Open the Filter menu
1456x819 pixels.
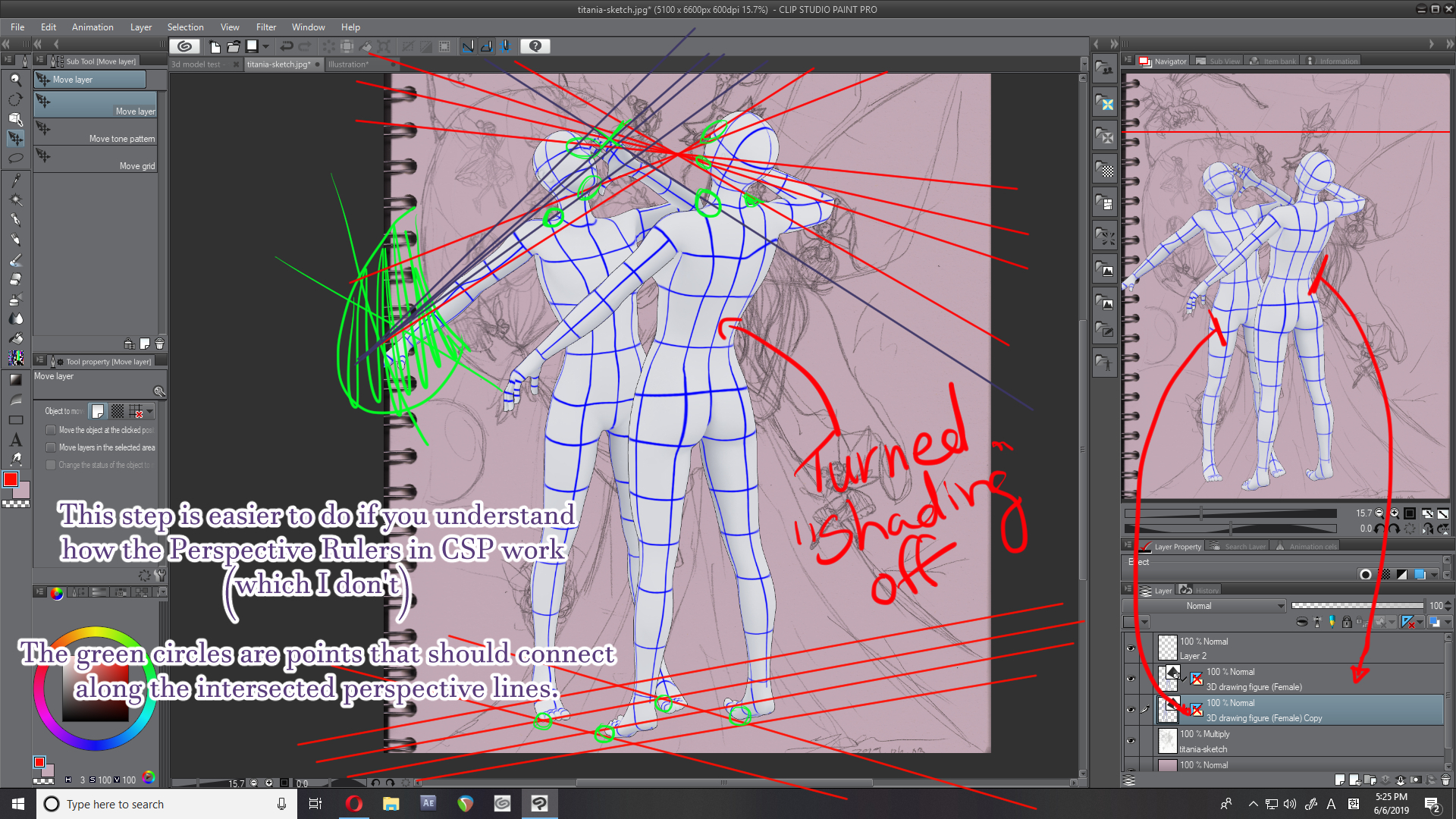265,27
